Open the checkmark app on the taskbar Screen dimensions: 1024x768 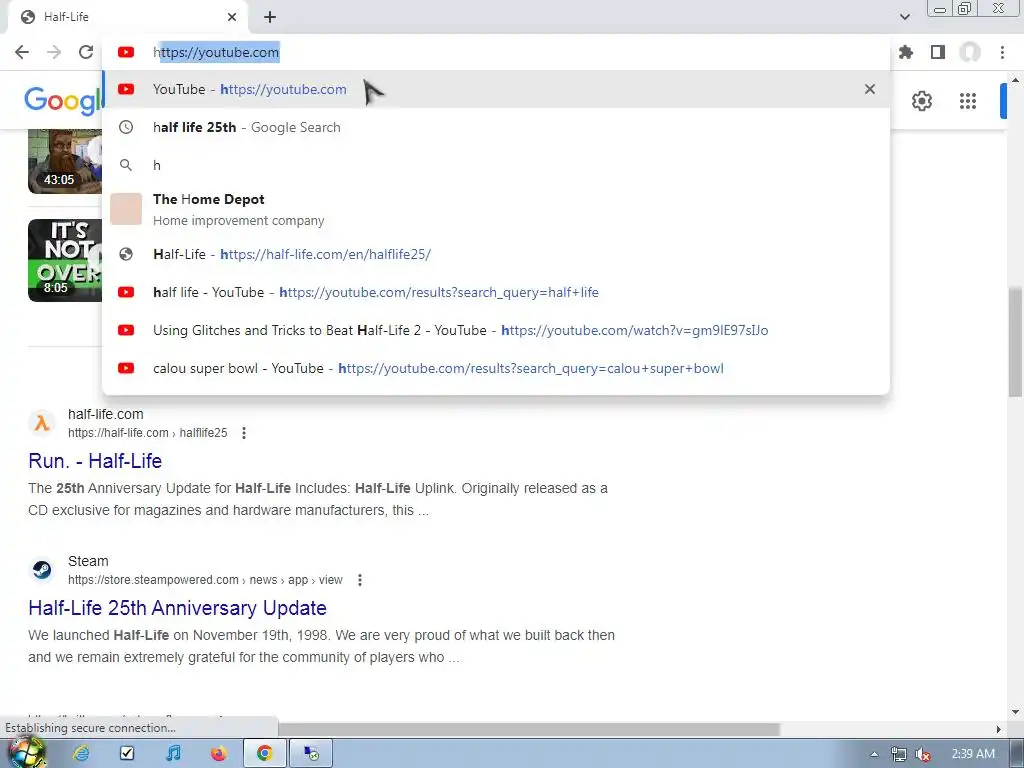click(x=127, y=754)
